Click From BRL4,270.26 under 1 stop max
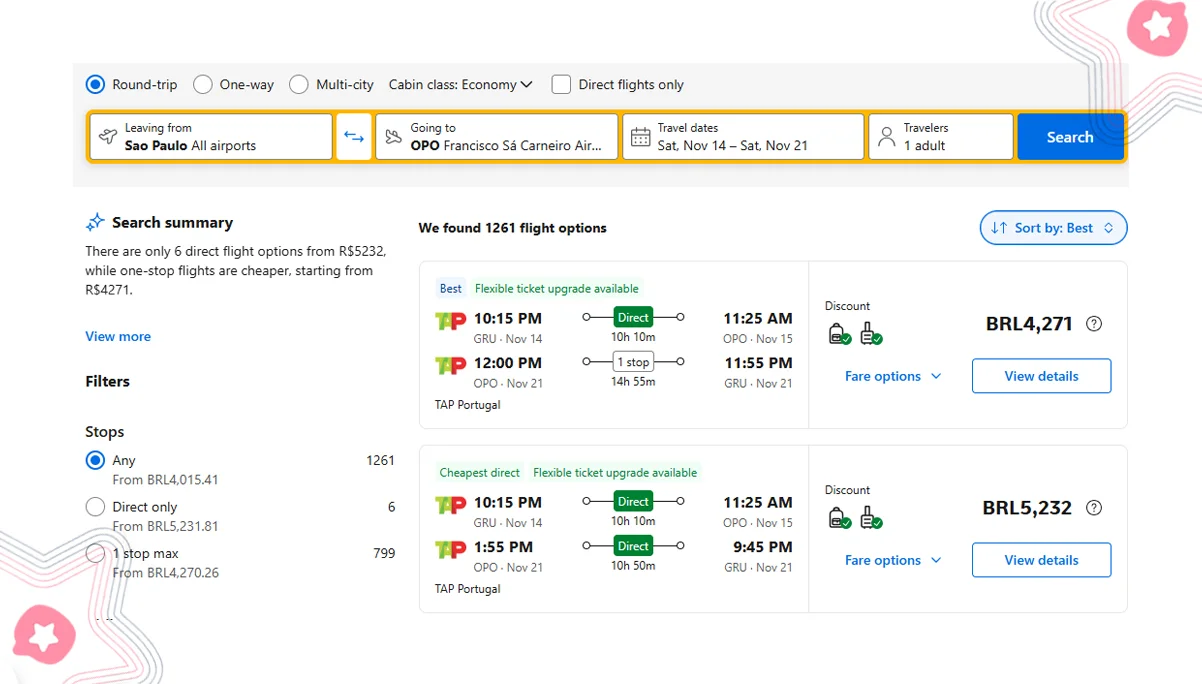1202x684 pixels. 165,573
